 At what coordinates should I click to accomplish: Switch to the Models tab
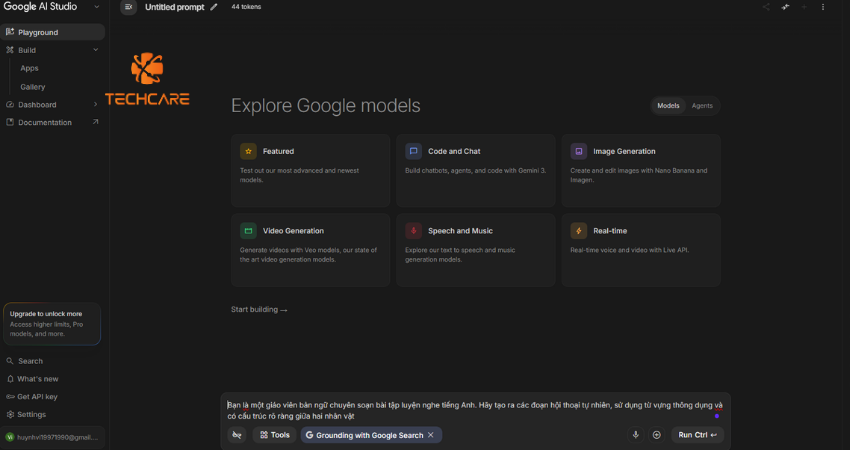point(668,106)
